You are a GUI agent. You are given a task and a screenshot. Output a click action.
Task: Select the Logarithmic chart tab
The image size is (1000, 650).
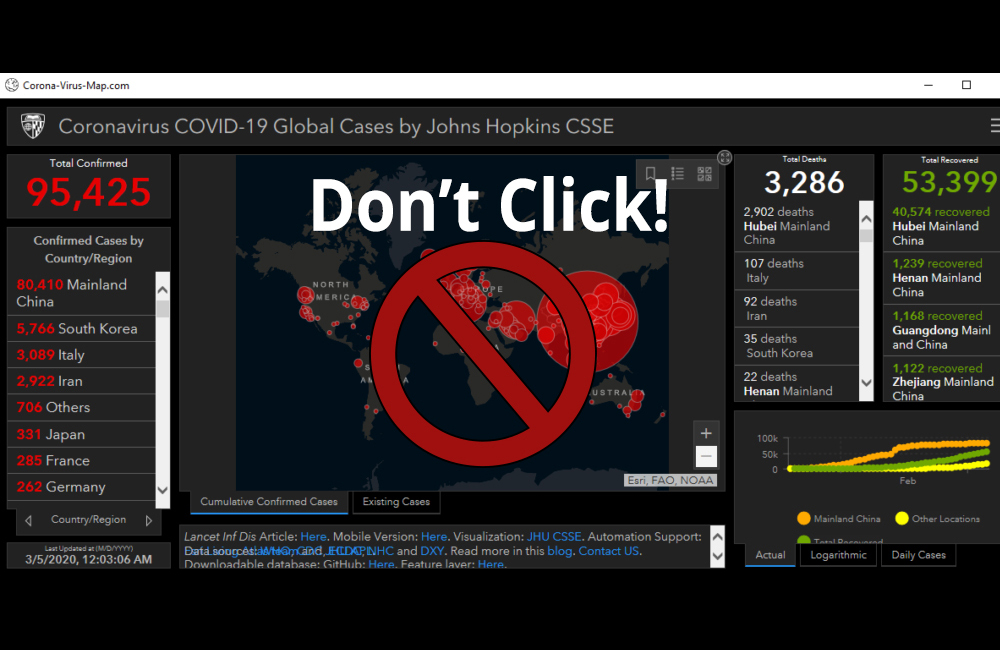(x=838, y=555)
